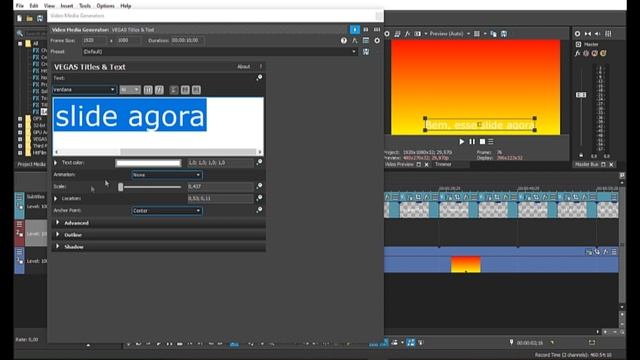Expand the Advanced section
The width and height of the screenshot is (640, 360).
(58, 223)
